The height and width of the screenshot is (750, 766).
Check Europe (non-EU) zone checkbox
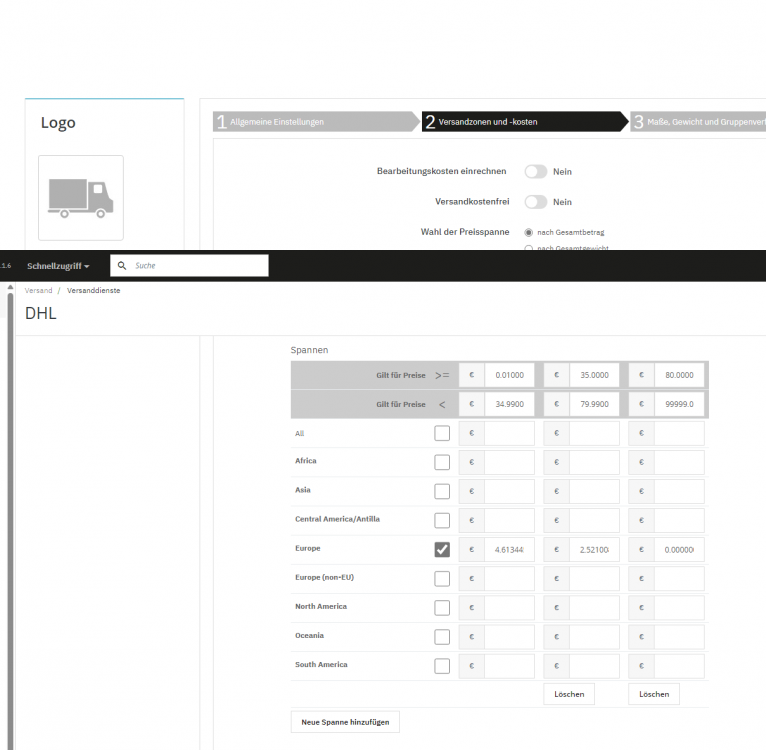coord(442,579)
